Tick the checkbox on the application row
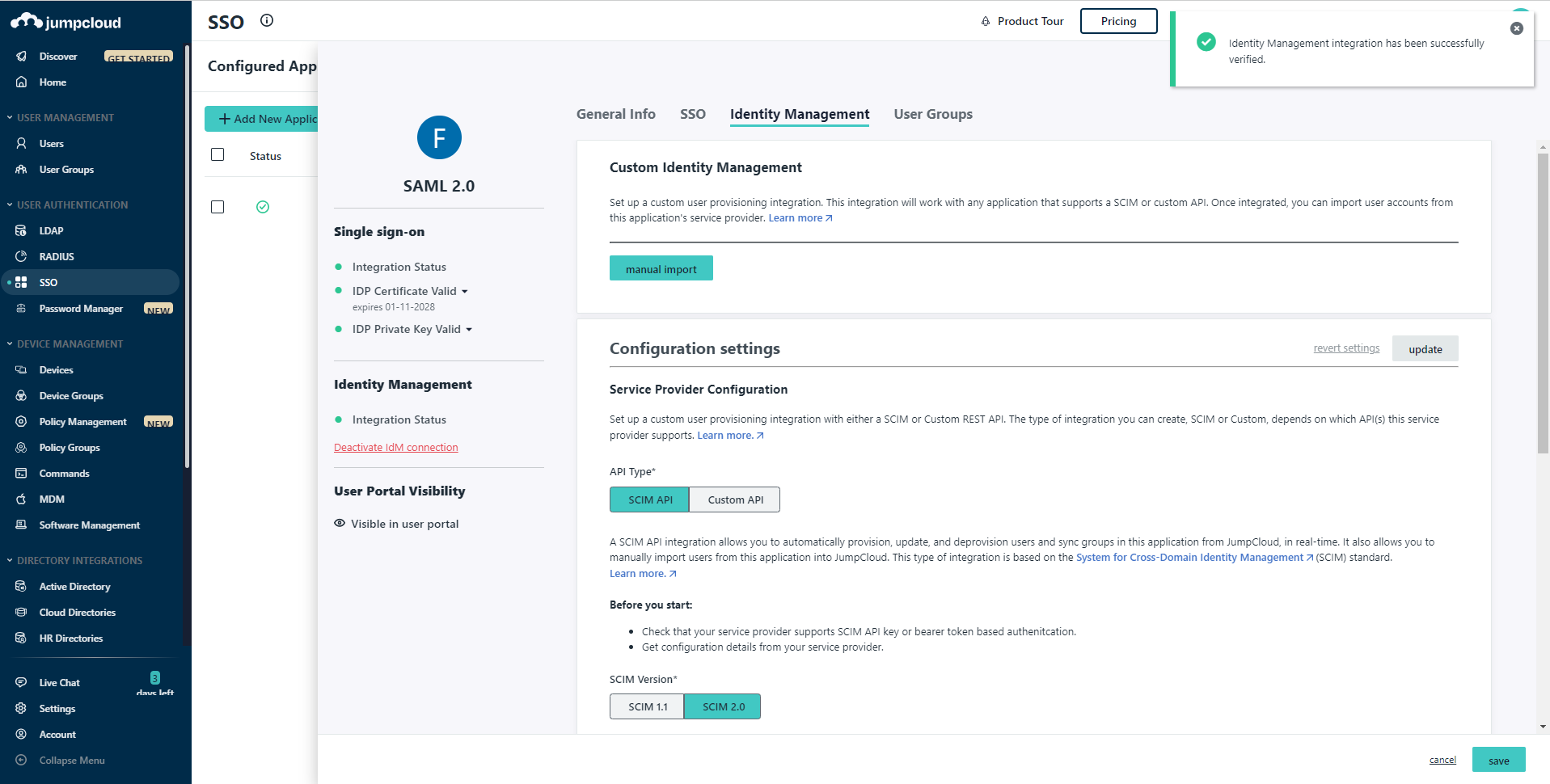1550x784 pixels. (218, 207)
